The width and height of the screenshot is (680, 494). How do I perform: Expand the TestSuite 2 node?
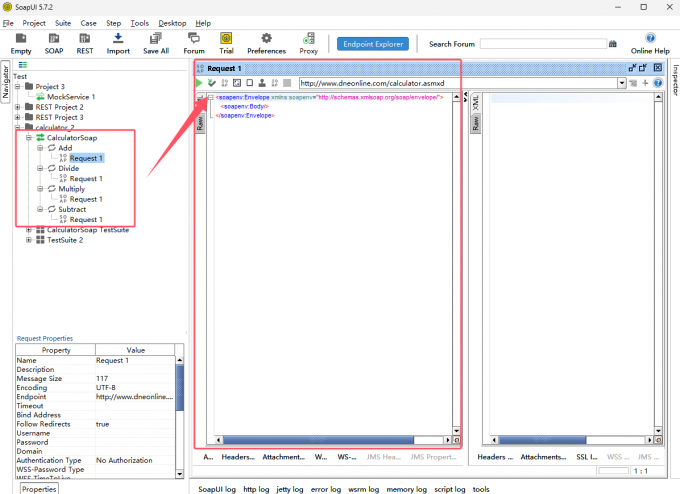tap(29, 240)
